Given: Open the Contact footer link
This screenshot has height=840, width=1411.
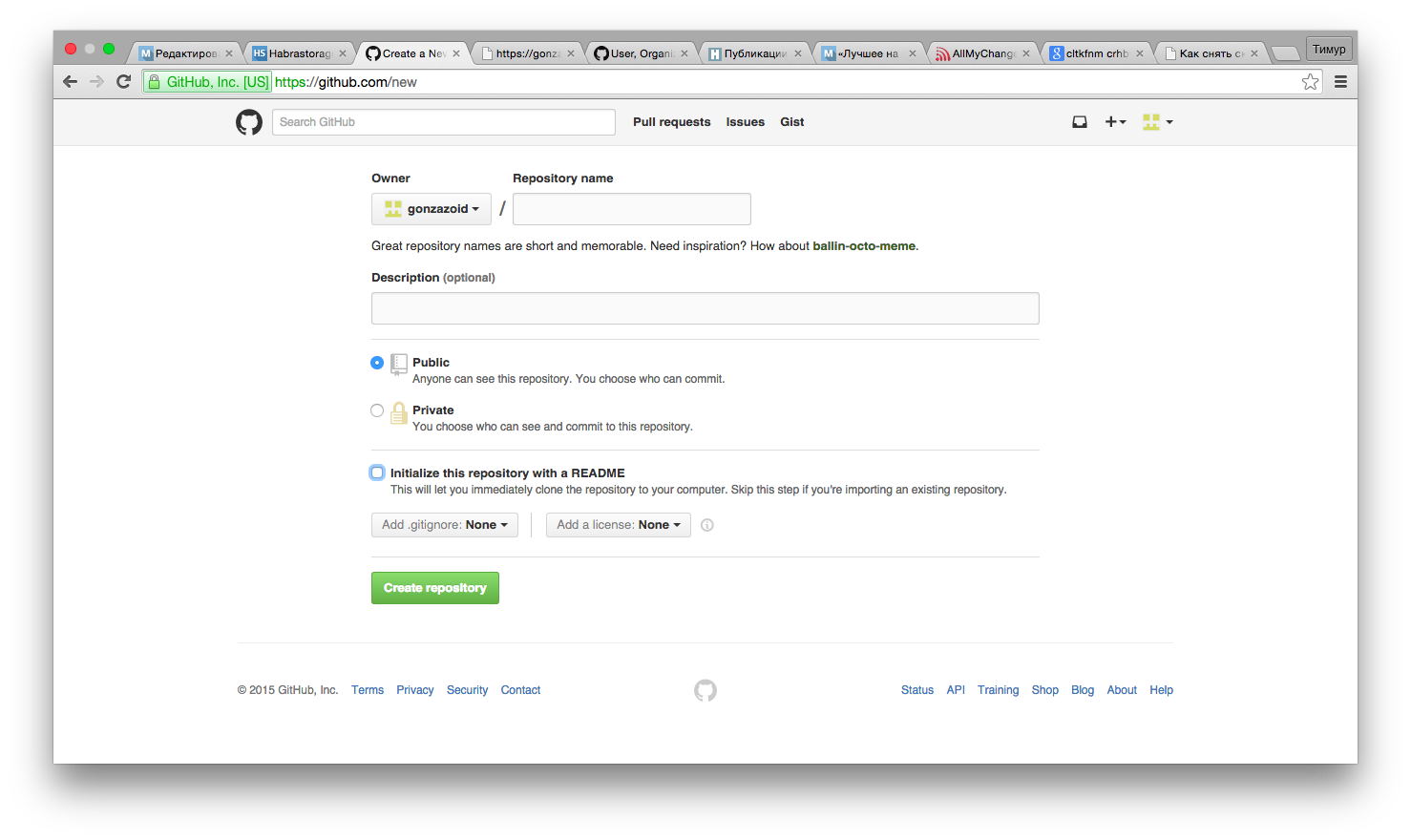Looking at the screenshot, I should 520,690.
